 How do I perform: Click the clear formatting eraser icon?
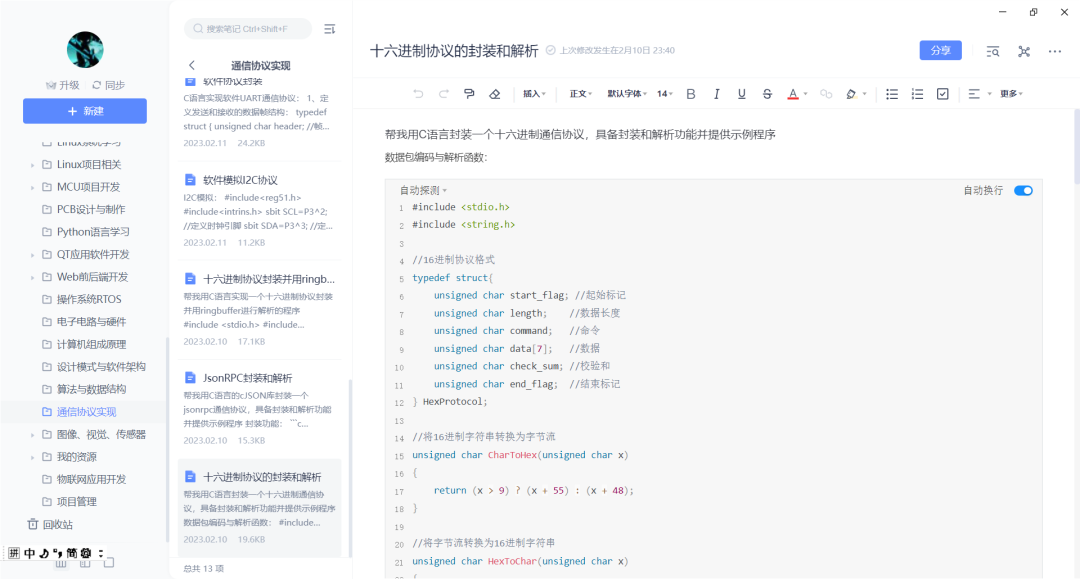[x=495, y=94]
